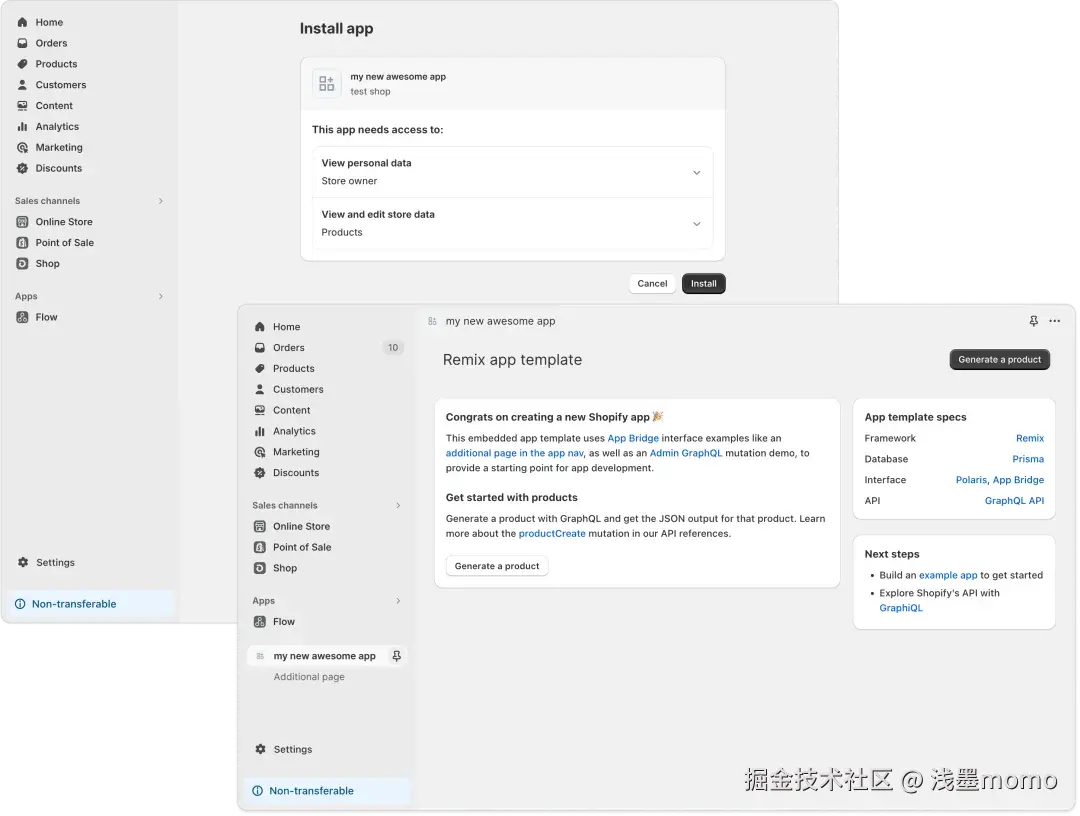
Task: Click Point of Sale icon in back window
Action: coord(22,242)
